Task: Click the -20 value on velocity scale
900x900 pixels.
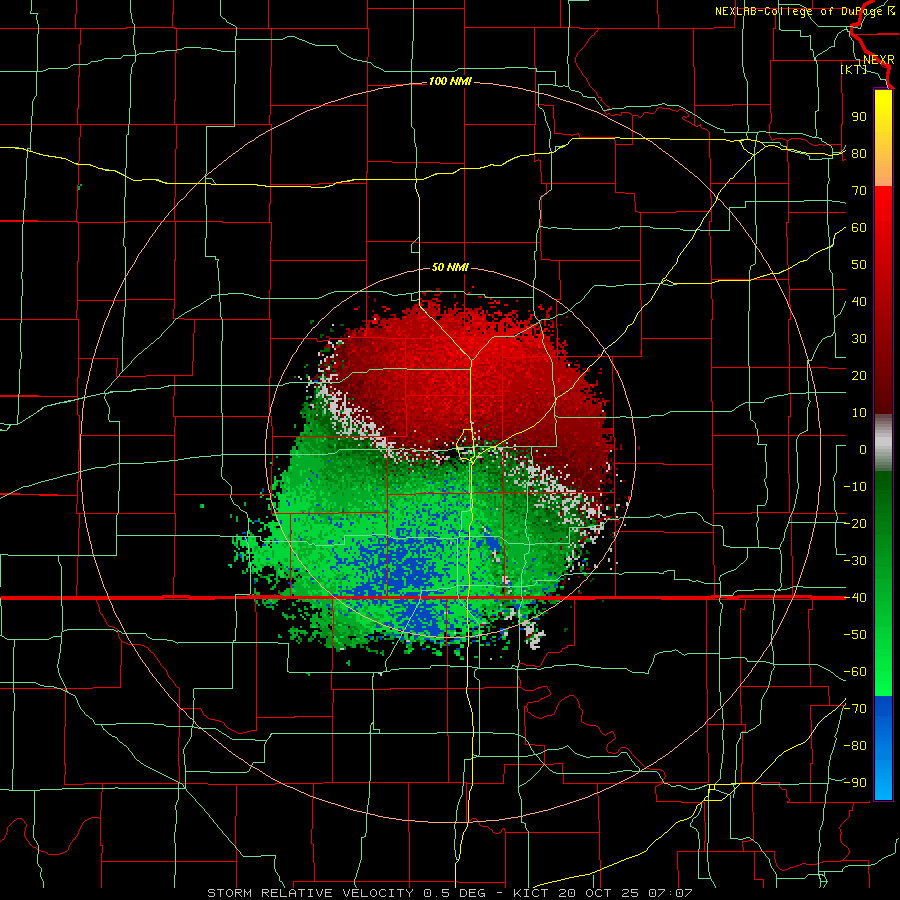Action: click(x=855, y=524)
